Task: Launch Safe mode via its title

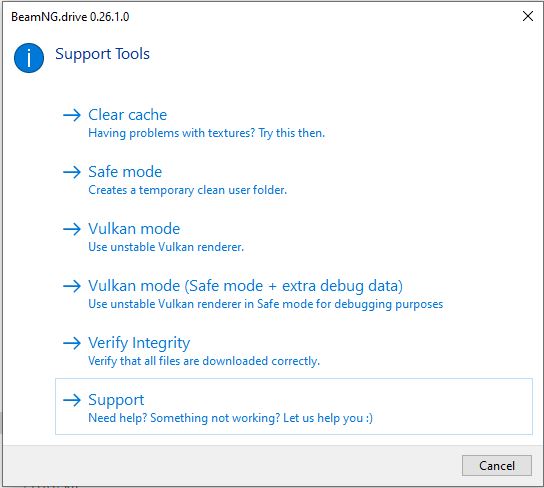Action: [x=125, y=172]
